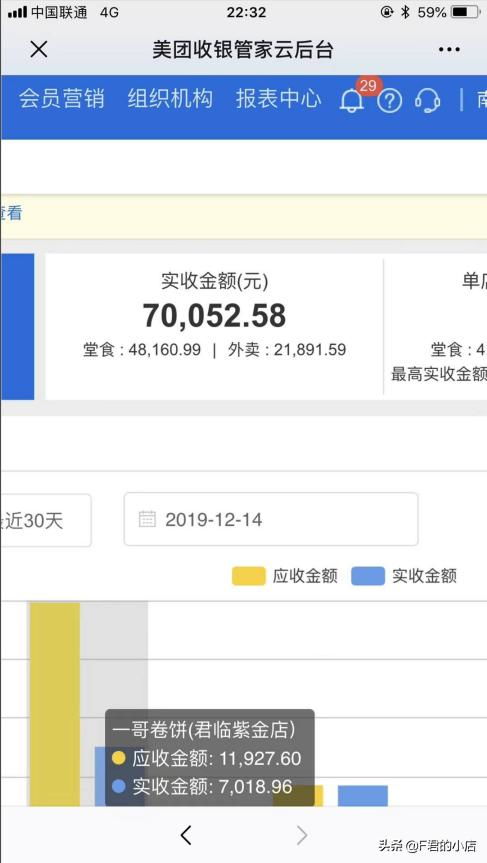This screenshot has width=487, height=863.
Task: Close the 美团收银管家云后台 page with X
Action: click(39, 50)
